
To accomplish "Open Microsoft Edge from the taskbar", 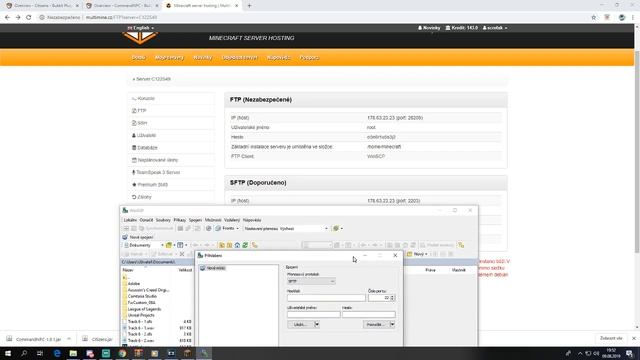I will click(57, 353).
